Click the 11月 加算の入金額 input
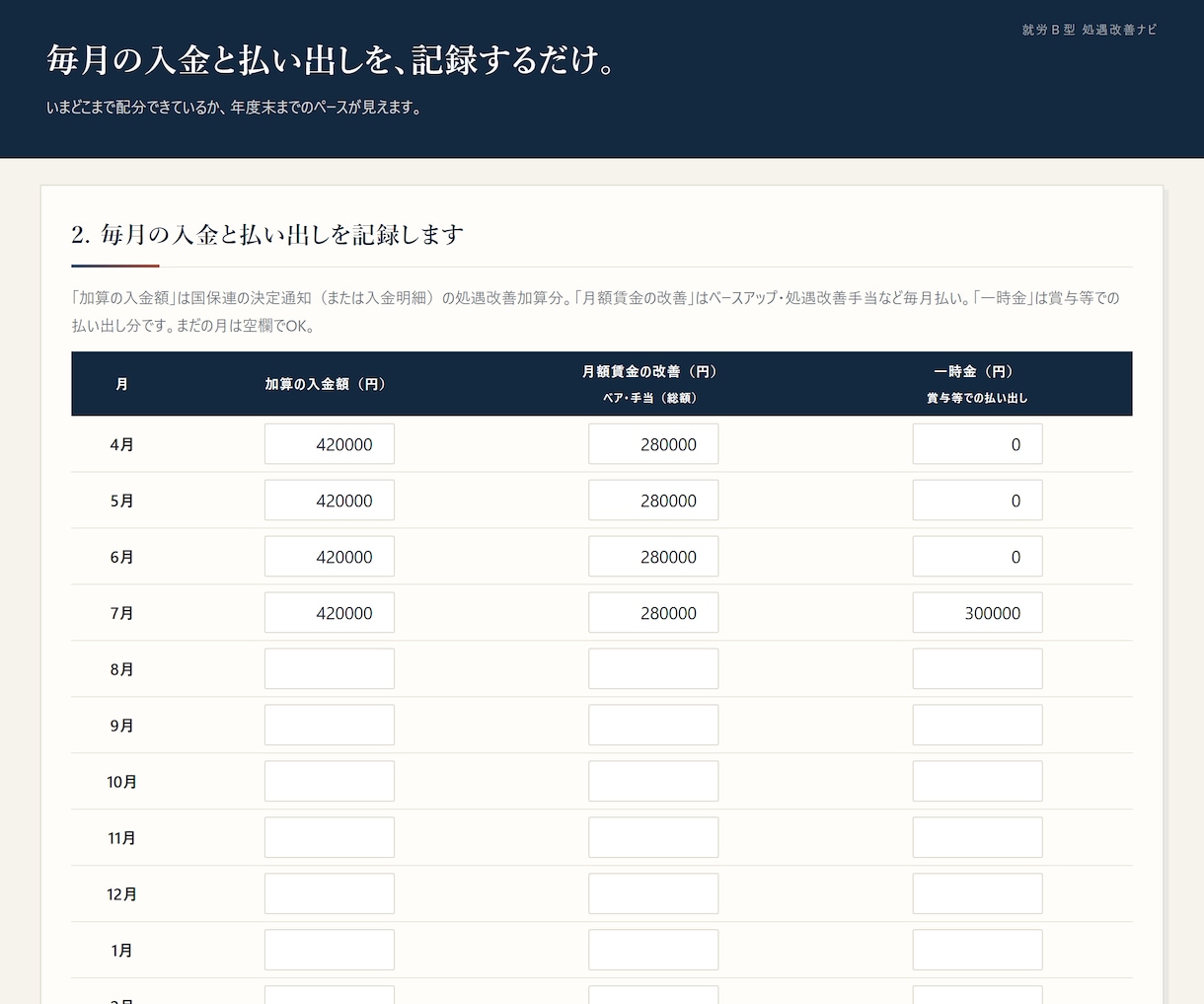The width and height of the screenshot is (1204, 1004). [x=330, y=838]
